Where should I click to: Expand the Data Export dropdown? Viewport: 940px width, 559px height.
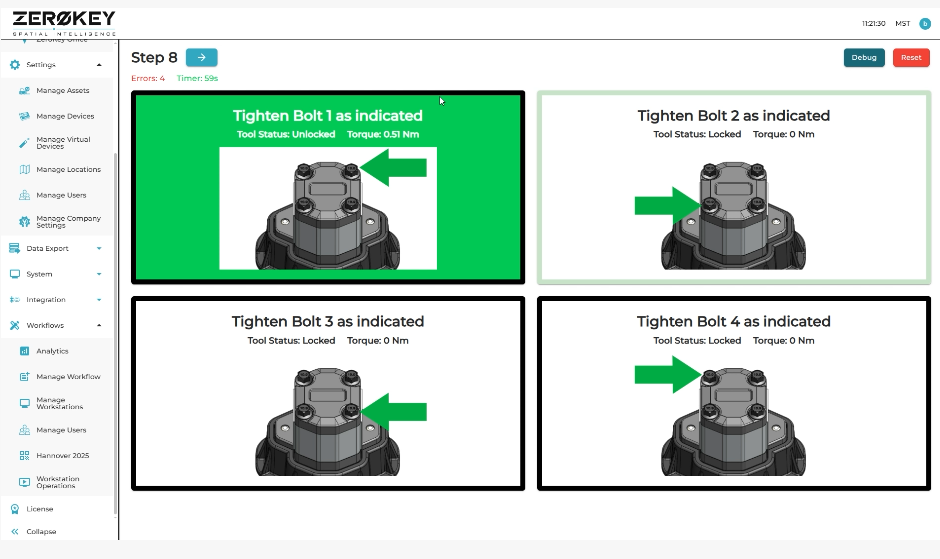(99, 248)
